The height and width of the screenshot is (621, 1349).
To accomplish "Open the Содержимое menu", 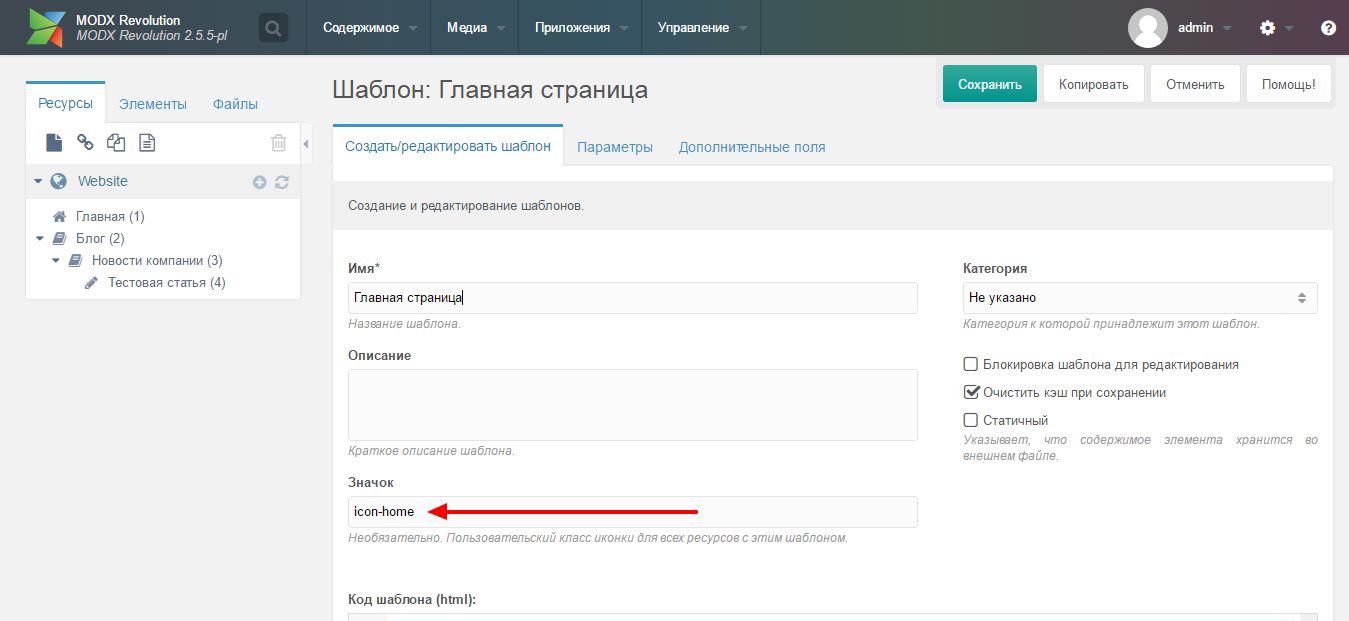I will tap(370, 28).
